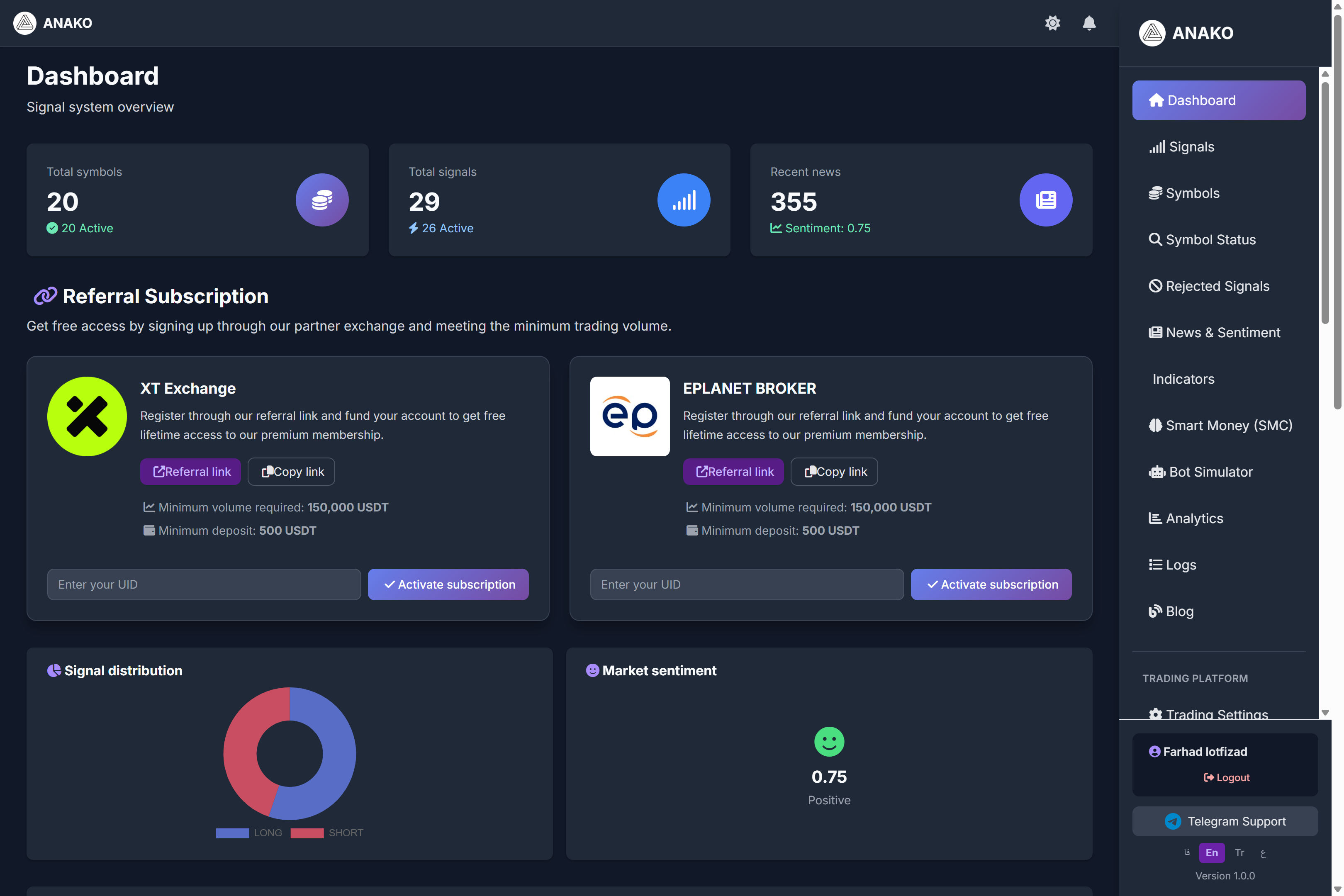Click the XT Exchange logo
Image resolution: width=1344 pixels, height=896 pixels.
coord(87,416)
